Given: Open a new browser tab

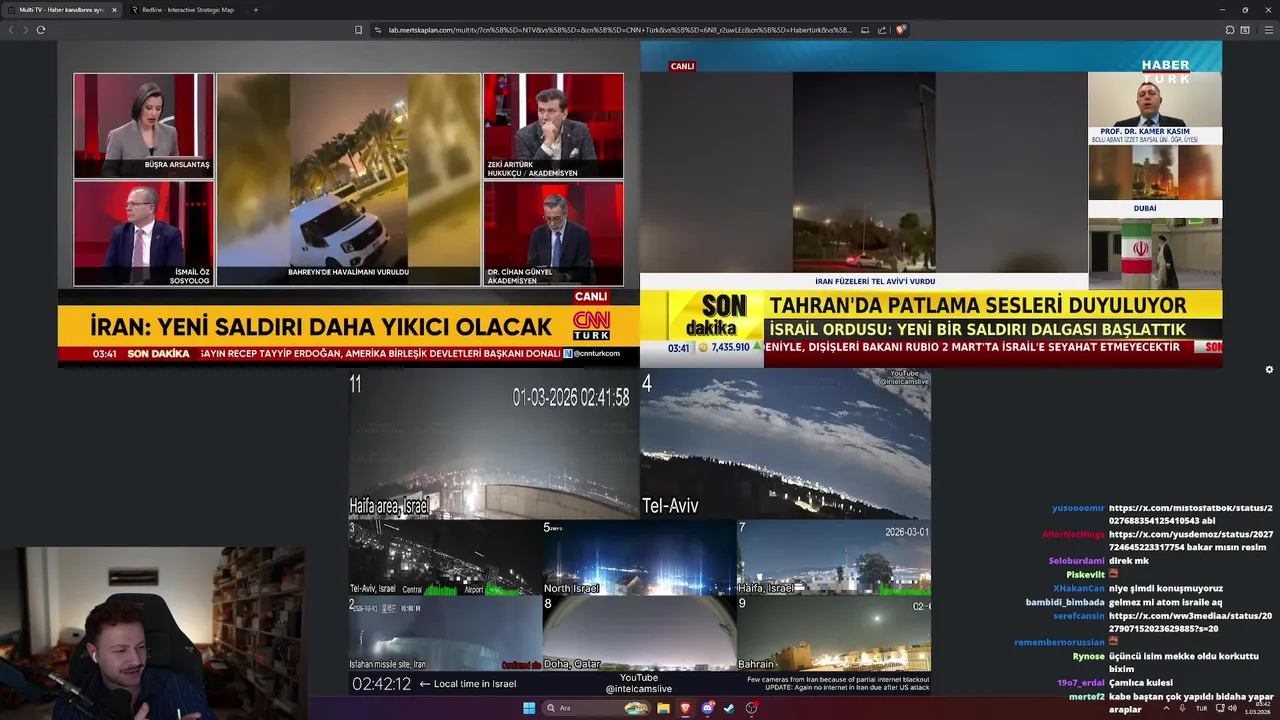Looking at the screenshot, I should pos(256,10).
